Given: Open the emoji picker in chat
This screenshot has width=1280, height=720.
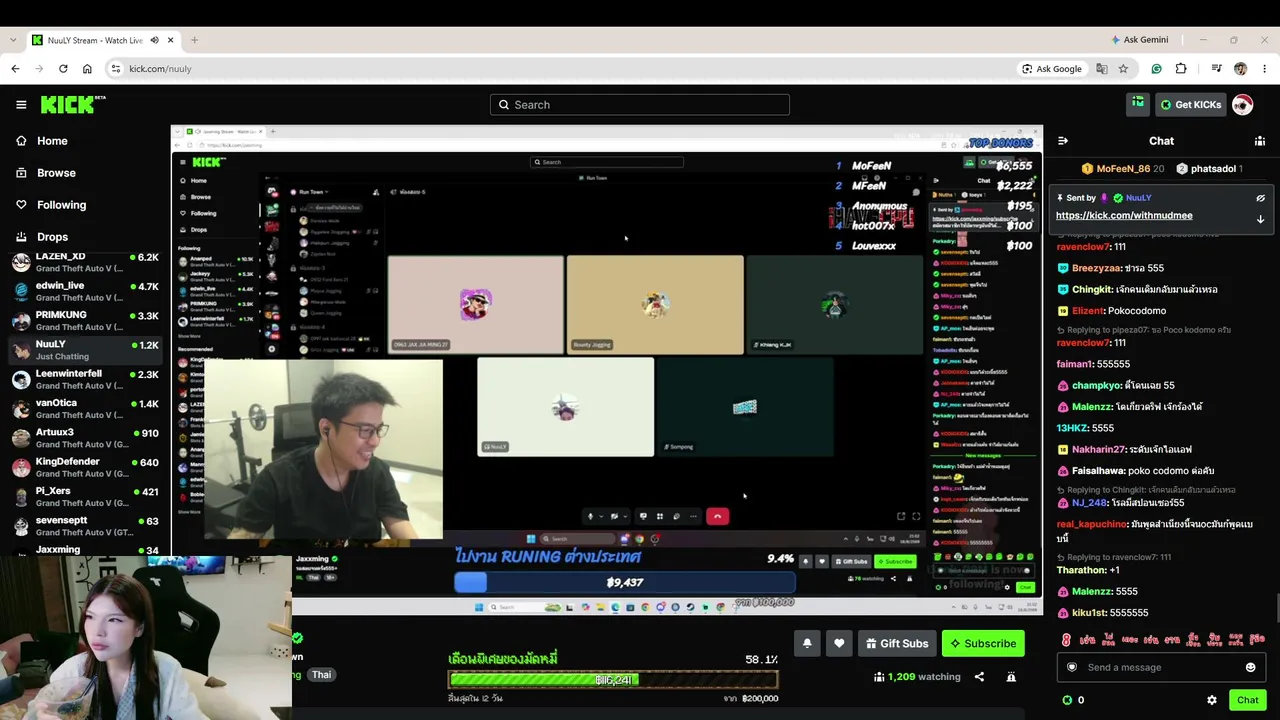Looking at the screenshot, I should [x=1251, y=667].
